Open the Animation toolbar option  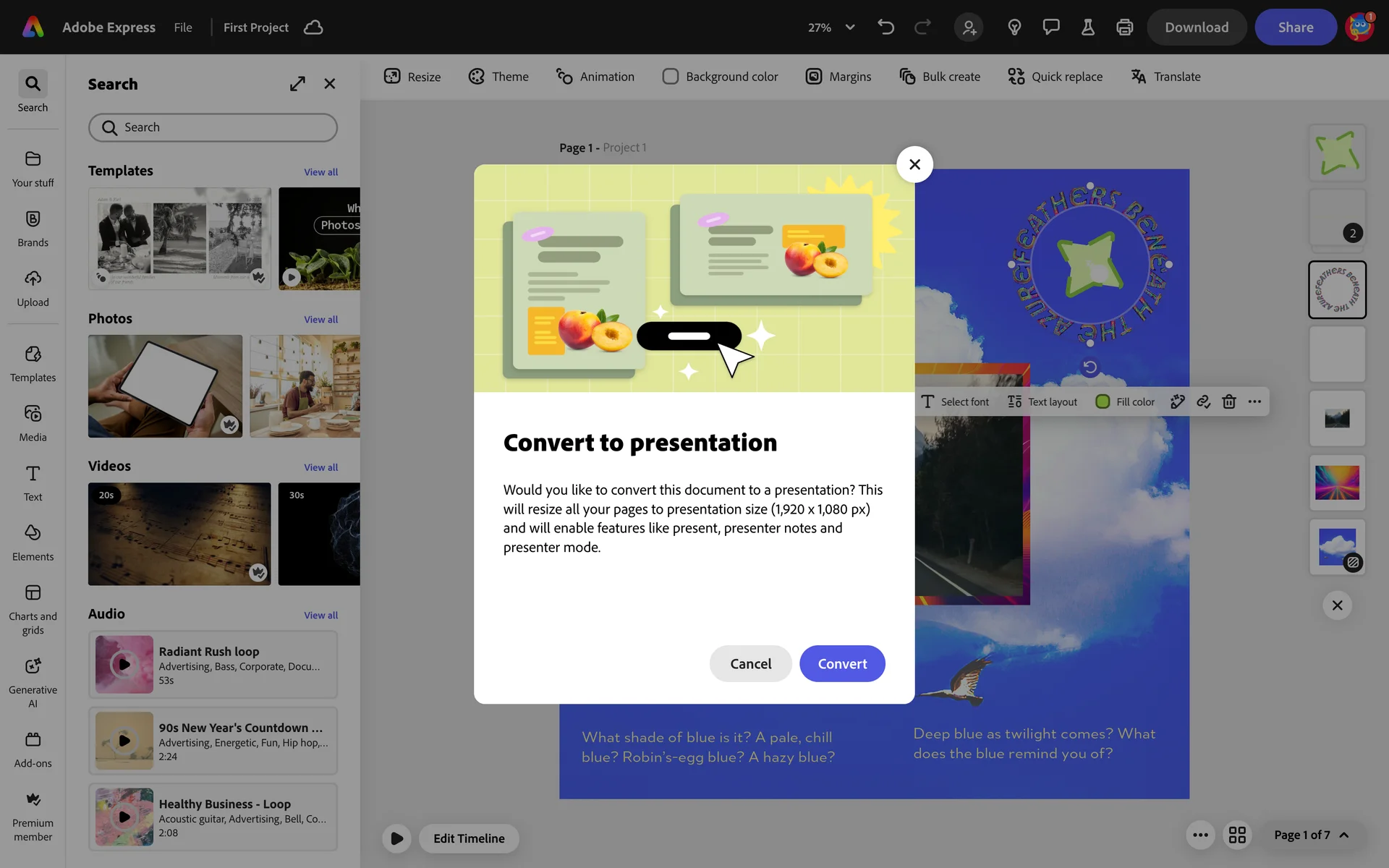click(x=595, y=77)
